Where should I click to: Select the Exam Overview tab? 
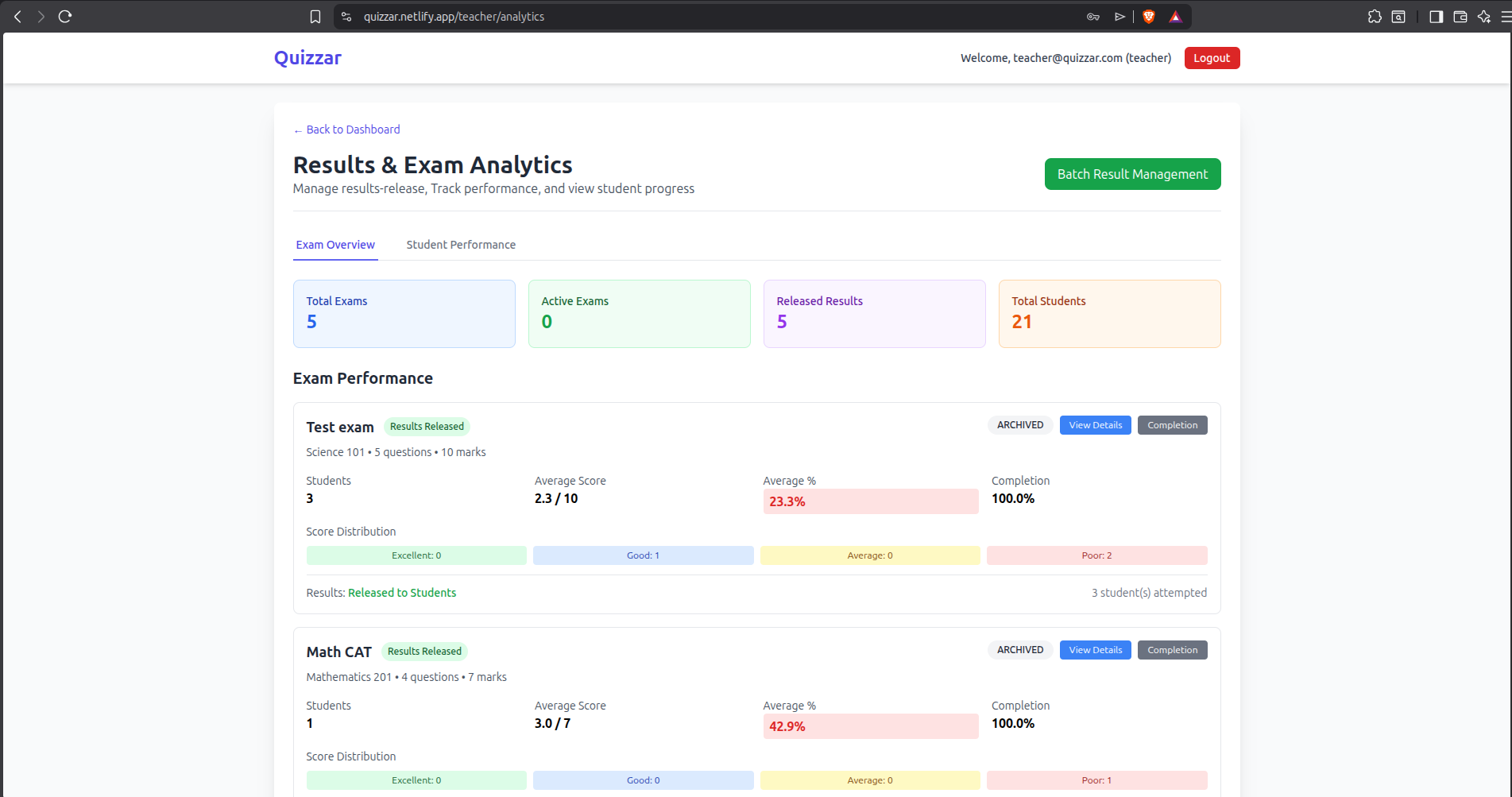pyautogui.click(x=334, y=245)
